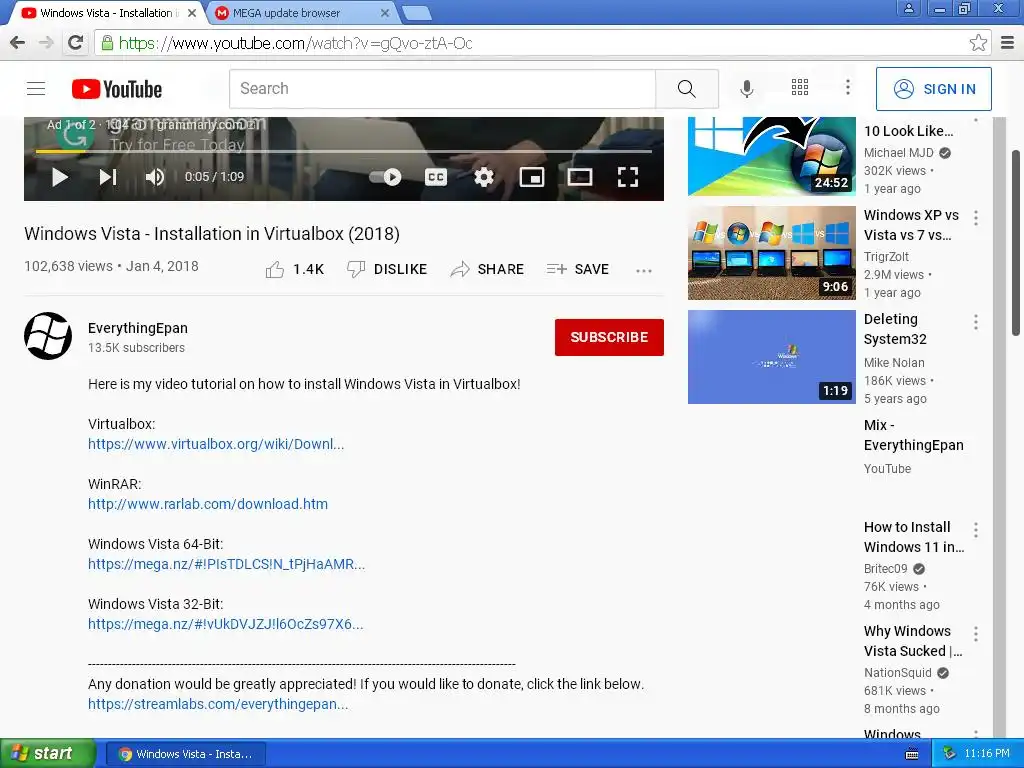Click the taskbar clock showing 11:16 PM
1024x768 pixels.
pyautogui.click(x=987, y=753)
